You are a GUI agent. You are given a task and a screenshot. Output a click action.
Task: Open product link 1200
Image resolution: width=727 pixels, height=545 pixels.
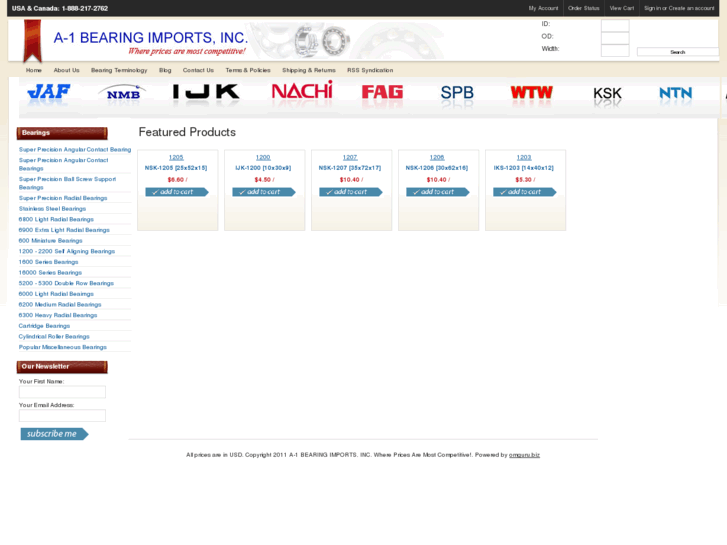[263, 158]
